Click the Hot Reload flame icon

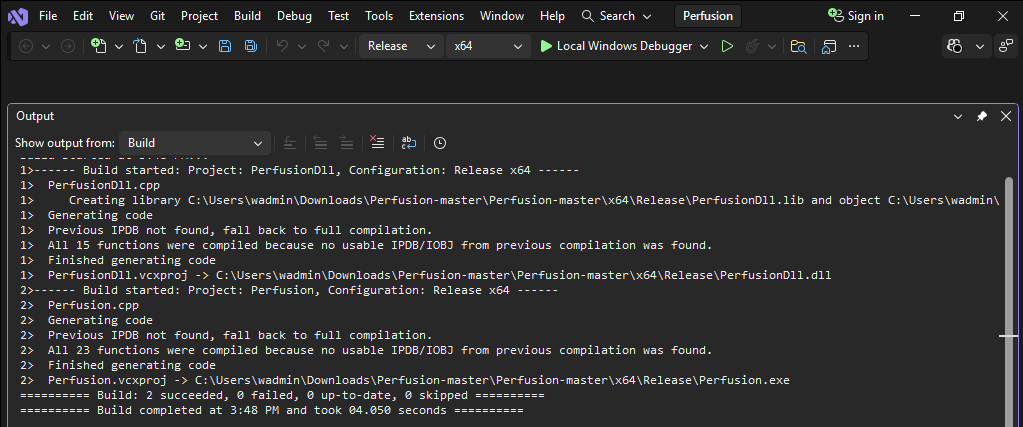click(752, 46)
